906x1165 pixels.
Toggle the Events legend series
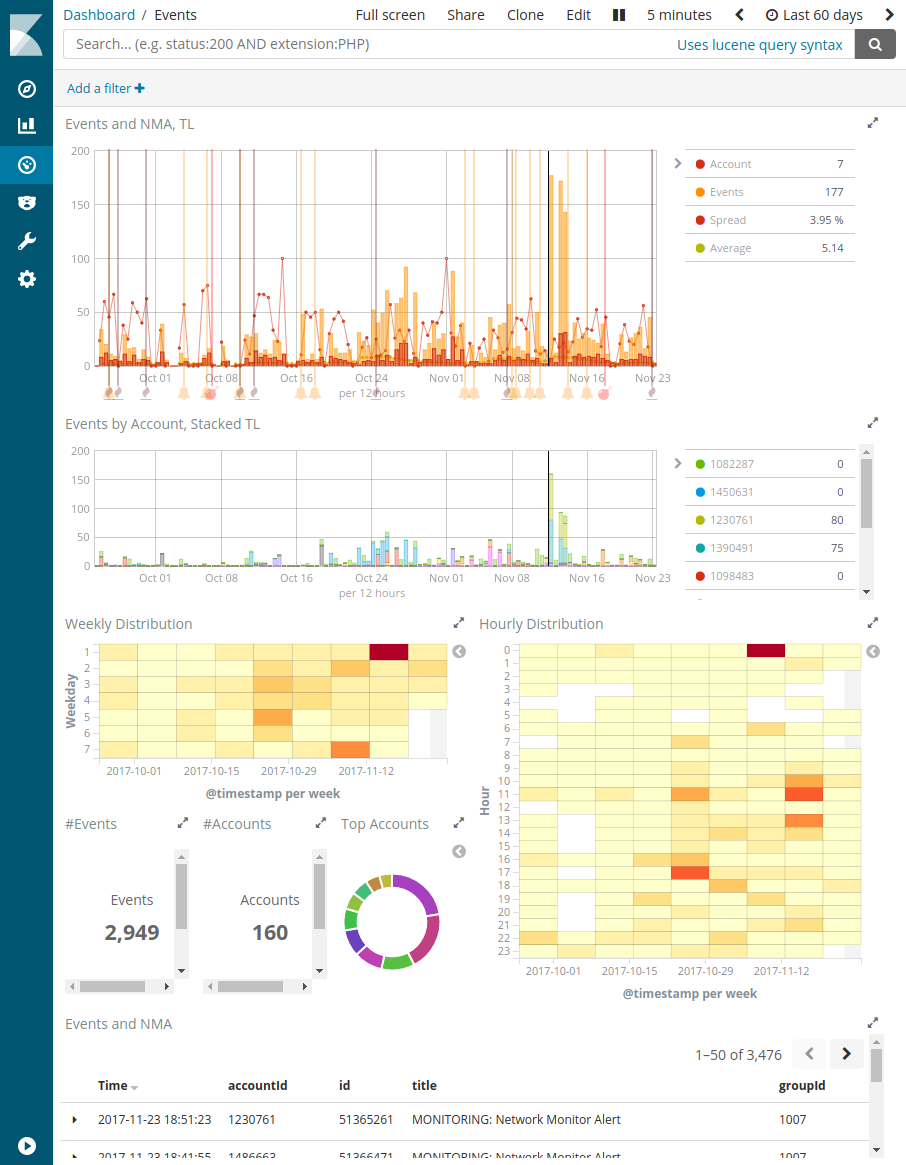(x=726, y=192)
